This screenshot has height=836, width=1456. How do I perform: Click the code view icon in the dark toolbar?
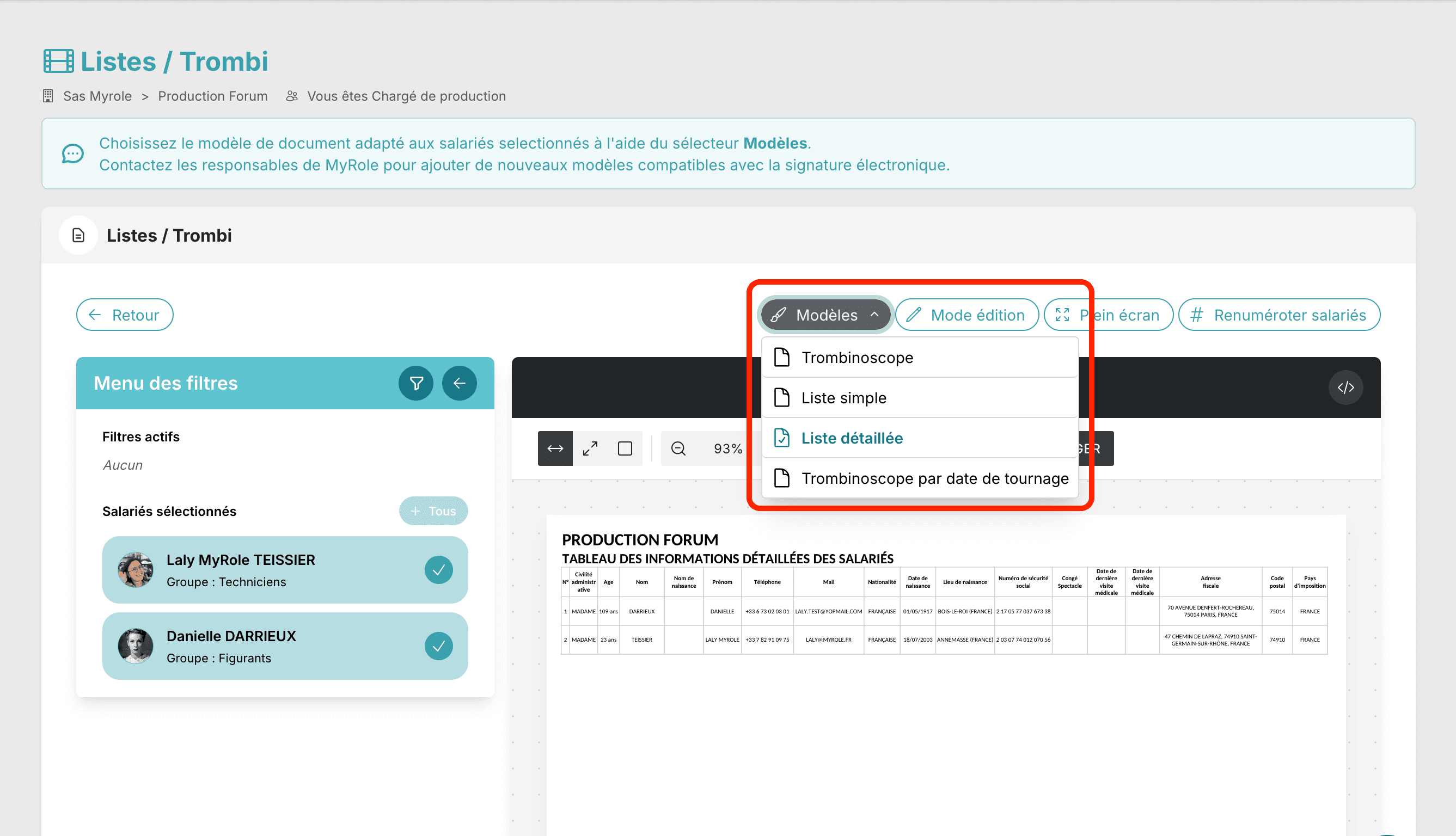tap(1345, 388)
